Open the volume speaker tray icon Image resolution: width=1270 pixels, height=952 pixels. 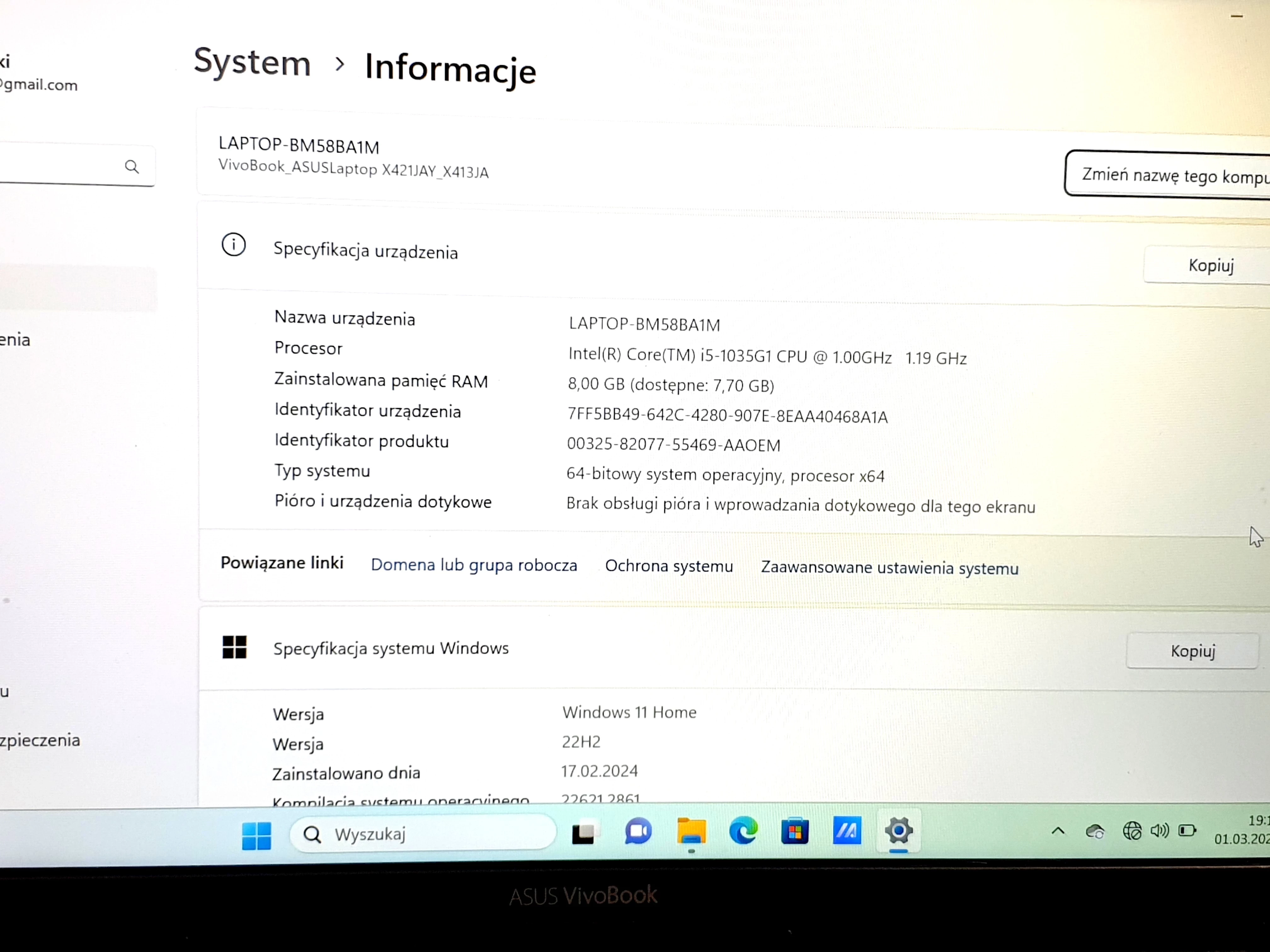pyautogui.click(x=1160, y=830)
